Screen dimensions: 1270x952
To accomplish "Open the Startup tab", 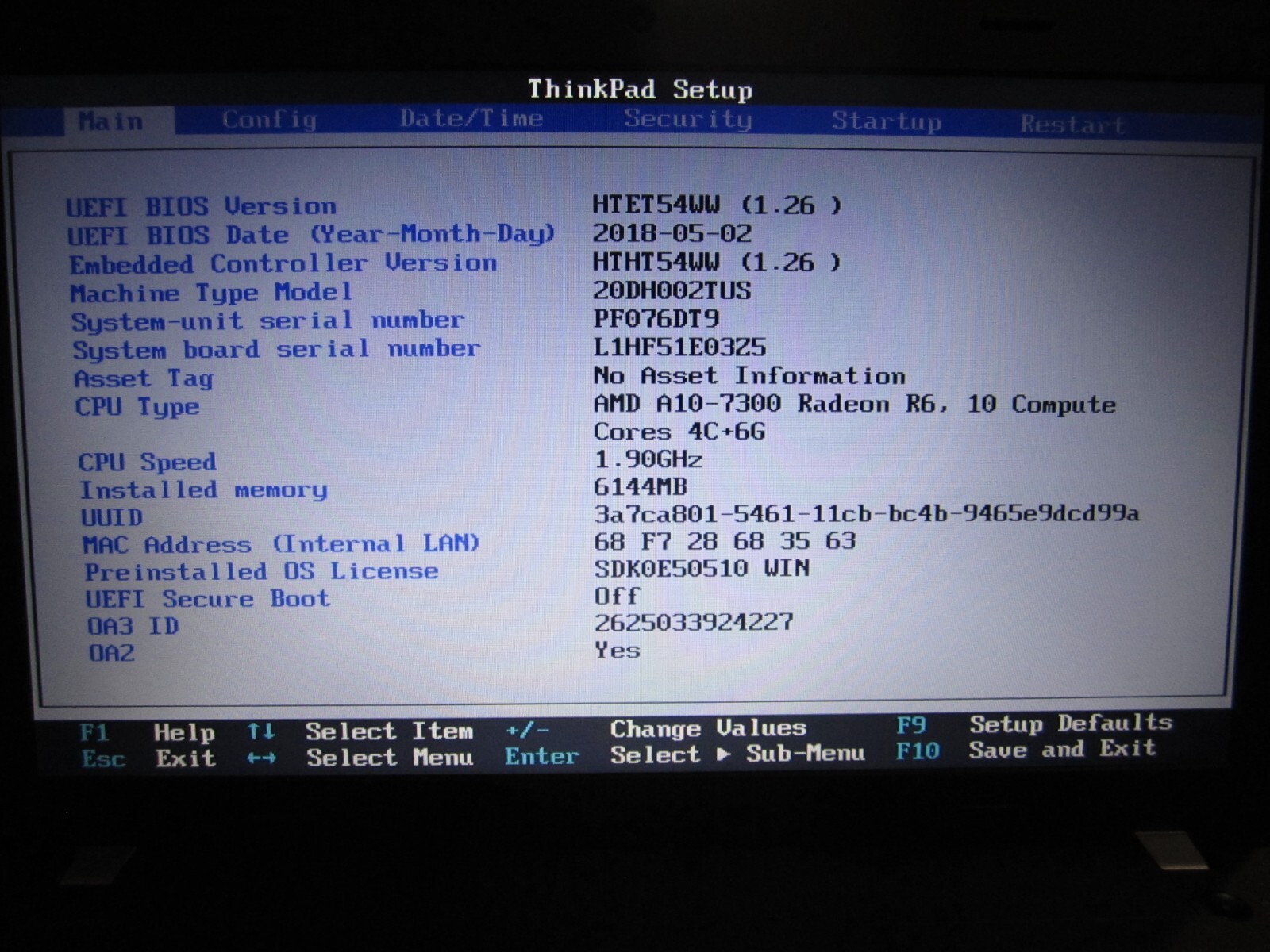I will (886, 121).
